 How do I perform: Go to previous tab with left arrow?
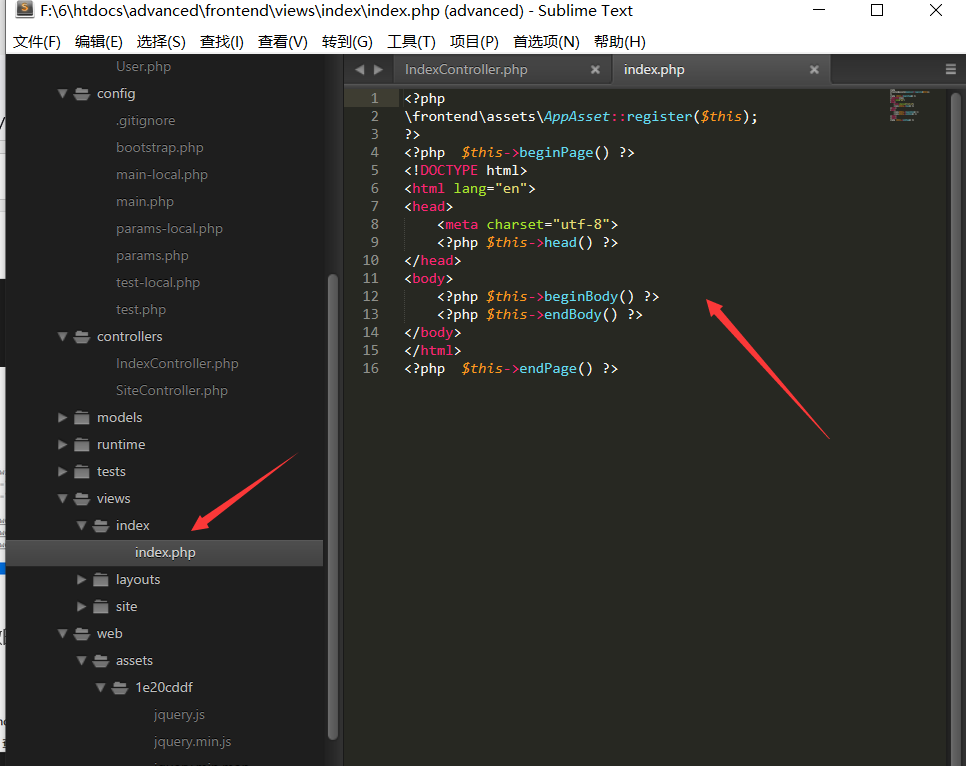click(x=360, y=70)
